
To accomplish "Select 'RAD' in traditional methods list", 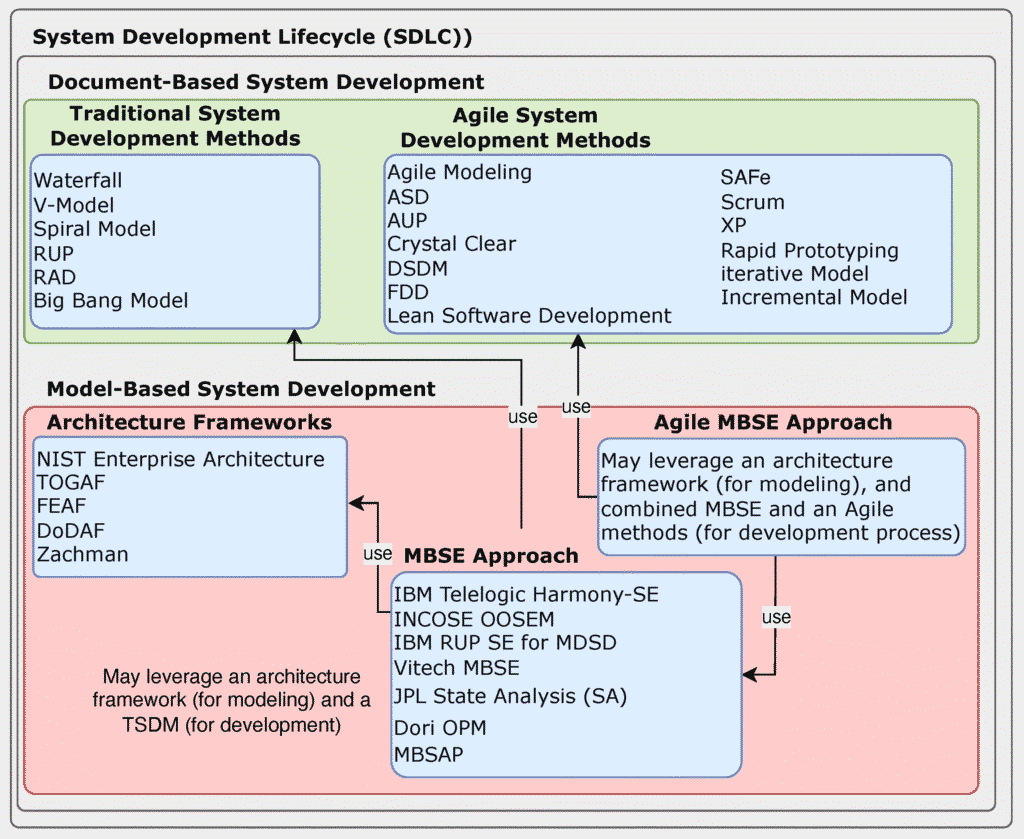I will pyautogui.click(x=55, y=277).
